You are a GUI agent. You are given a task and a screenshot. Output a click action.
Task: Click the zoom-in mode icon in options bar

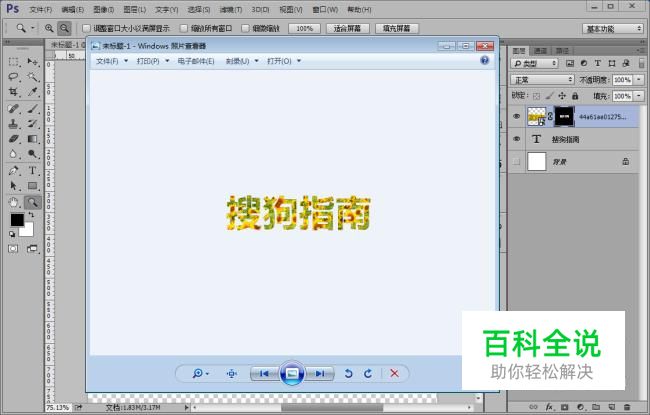click(x=49, y=28)
